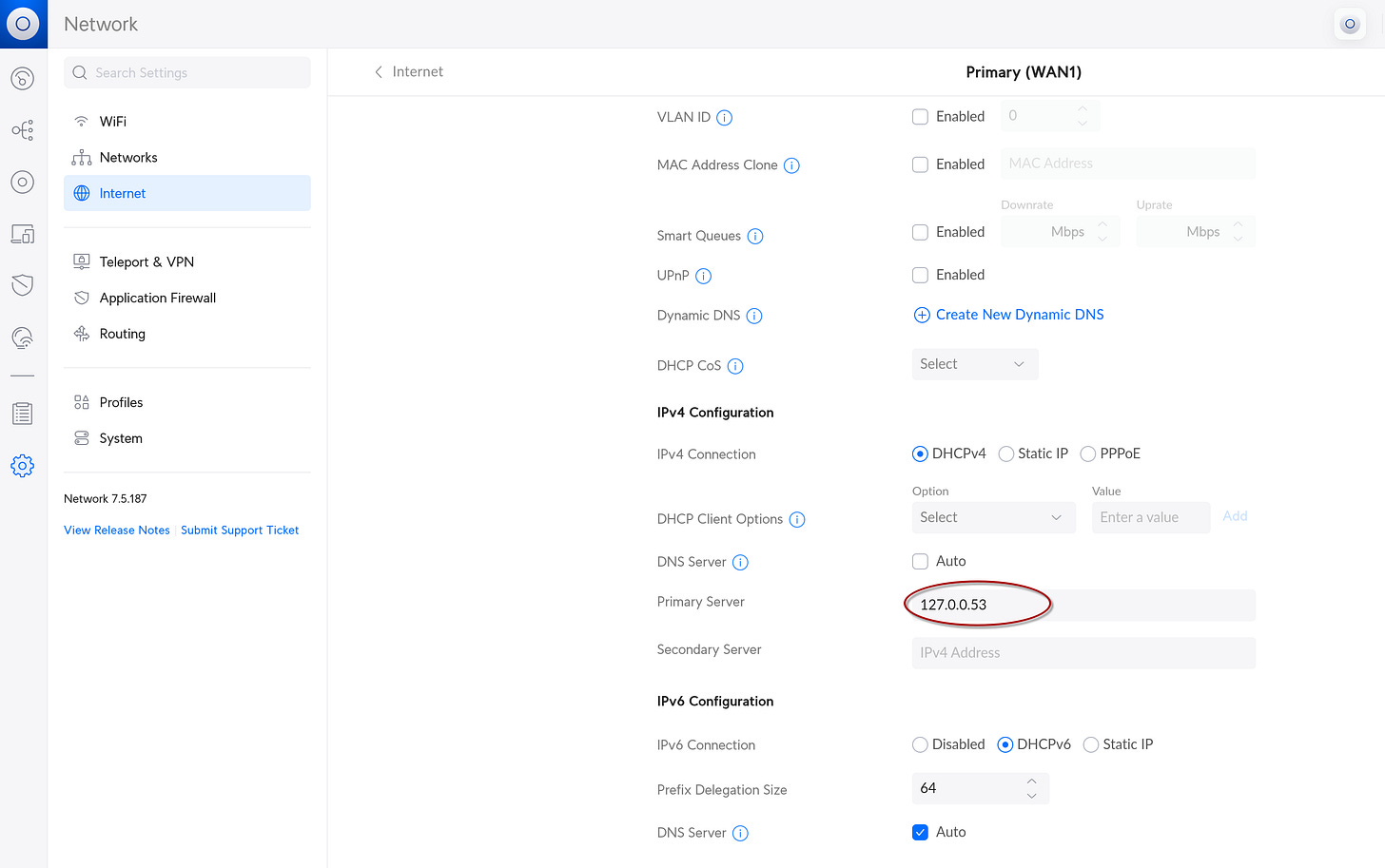Open the DHCP CoS Select dropdown
Screen dimensions: 1385x868
[975, 364]
